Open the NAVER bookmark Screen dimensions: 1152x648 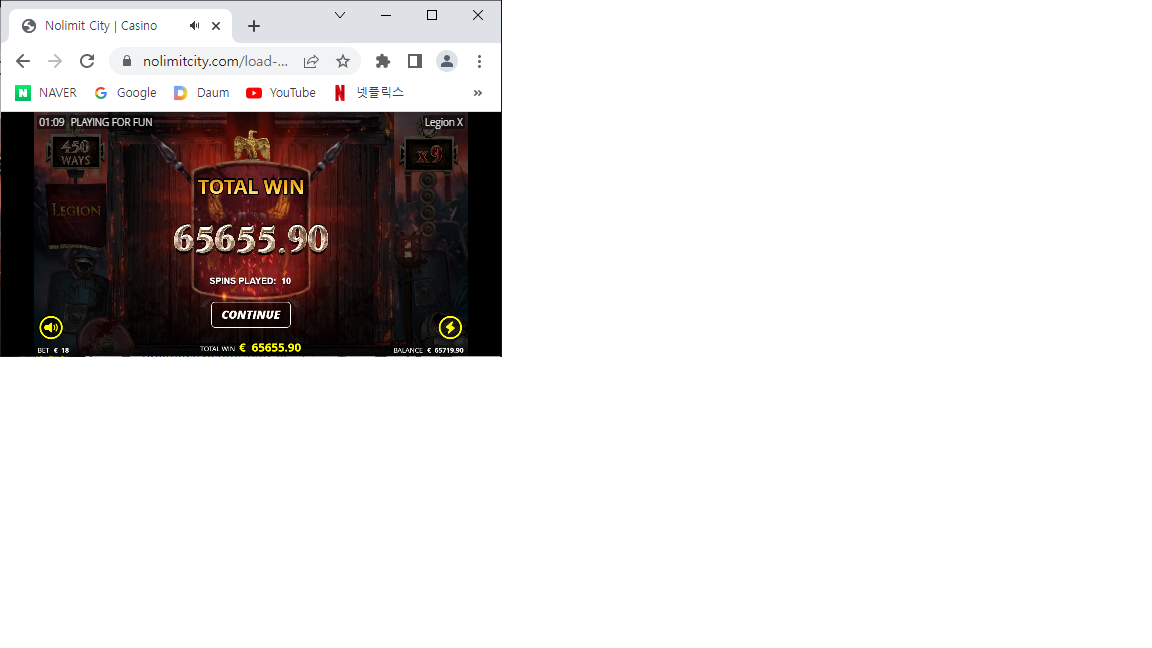(x=46, y=93)
